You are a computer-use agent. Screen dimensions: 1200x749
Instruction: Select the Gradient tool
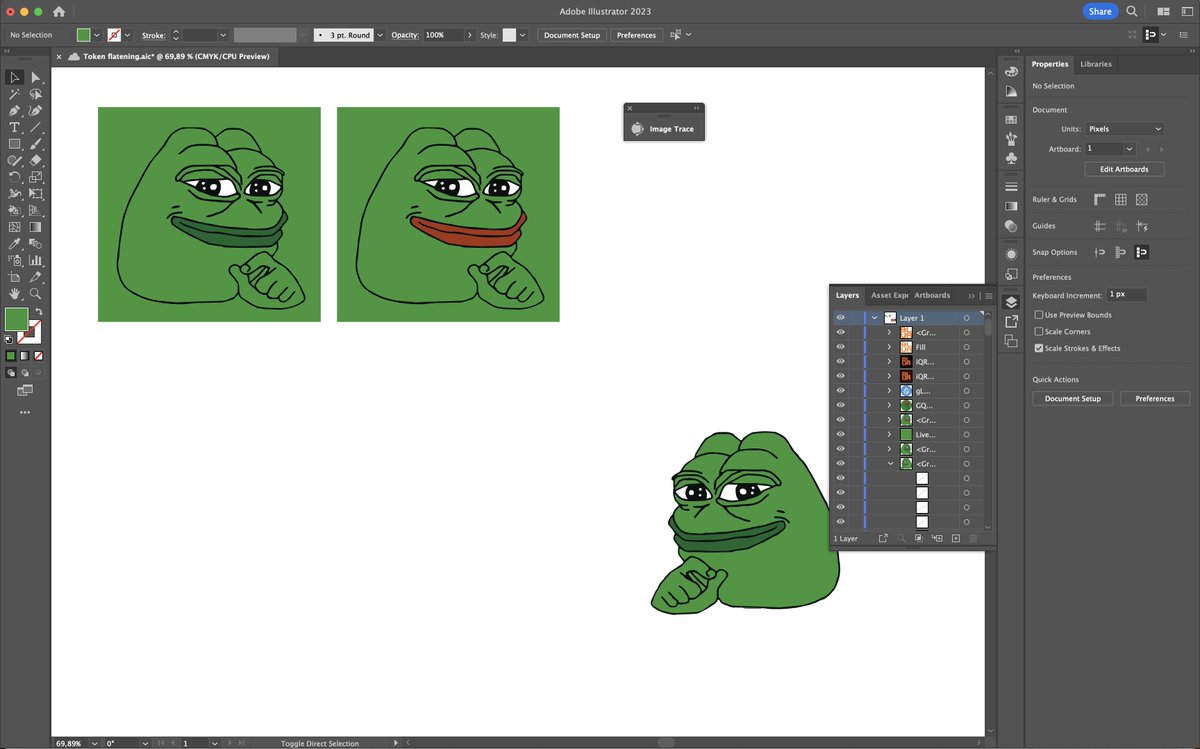click(x=35, y=227)
